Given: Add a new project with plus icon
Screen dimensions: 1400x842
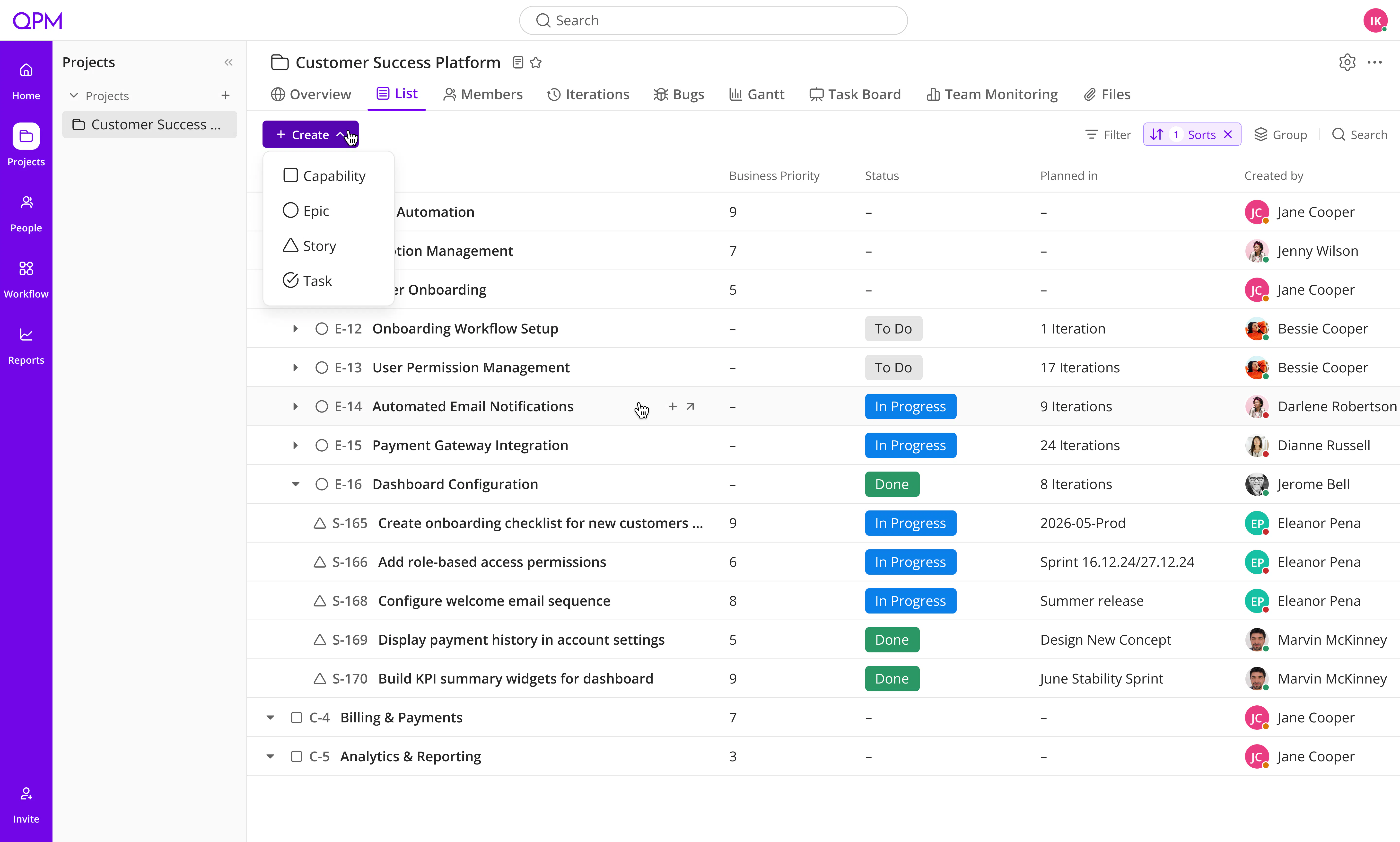Looking at the screenshot, I should (225, 95).
